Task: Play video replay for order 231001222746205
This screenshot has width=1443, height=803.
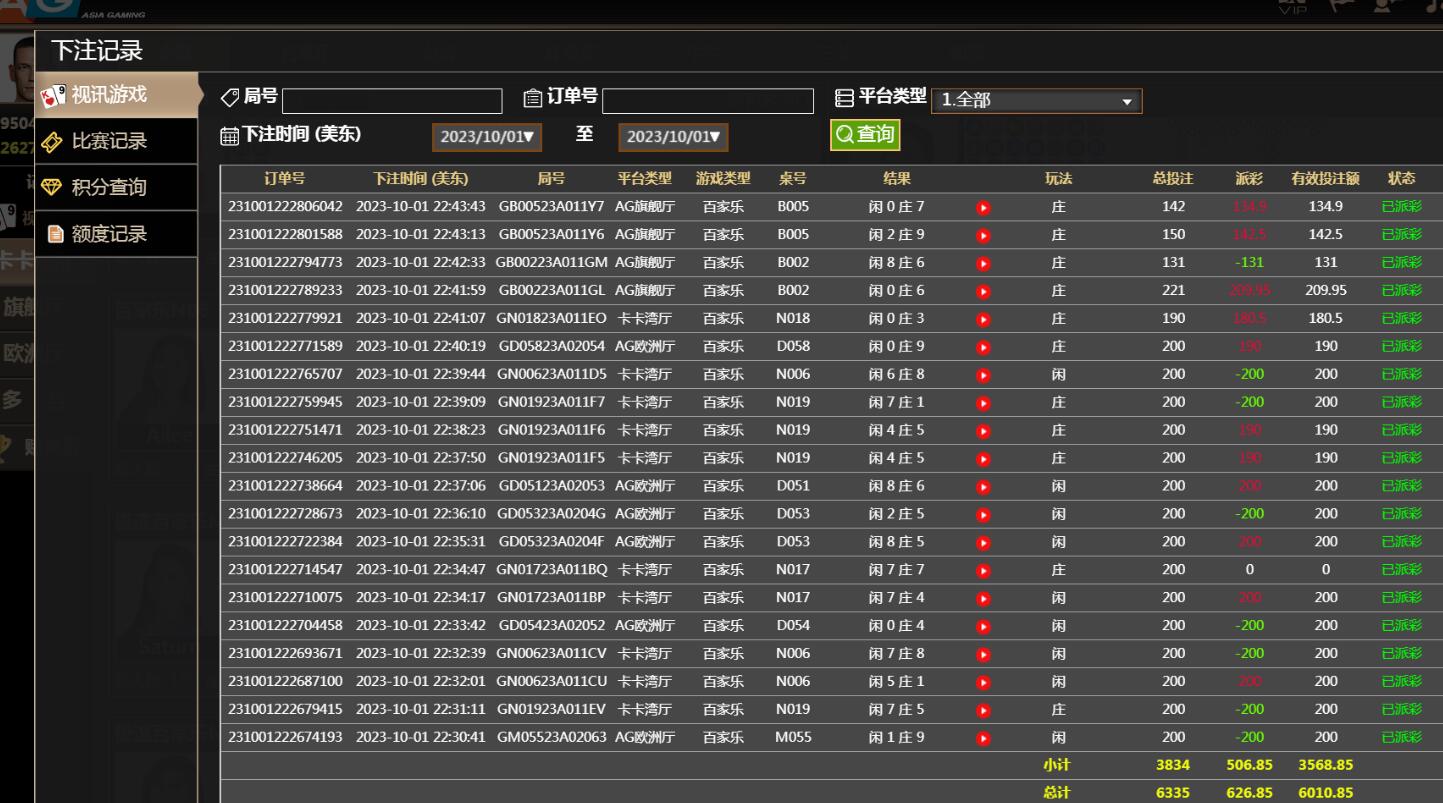Action: pos(983,459)
